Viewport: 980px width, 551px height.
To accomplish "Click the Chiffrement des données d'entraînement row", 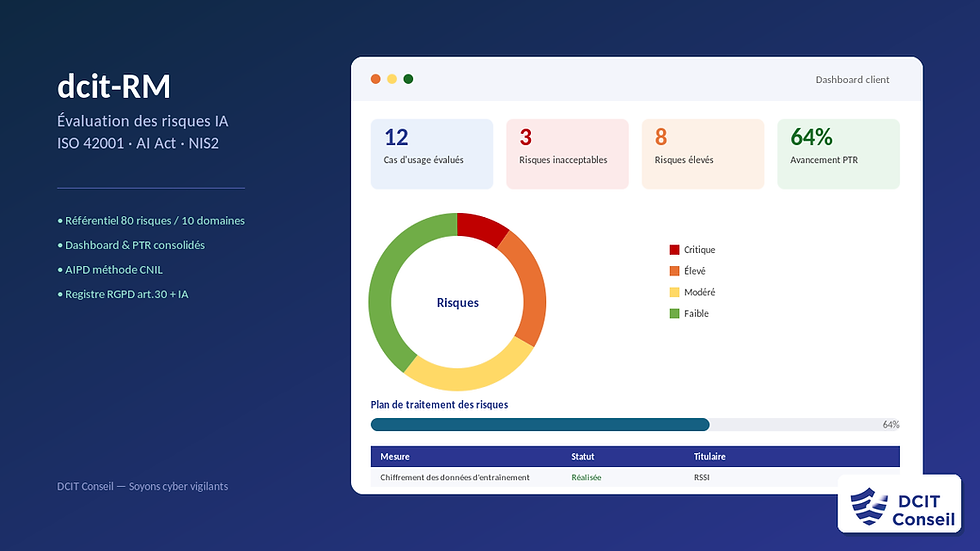I will 635,477.
